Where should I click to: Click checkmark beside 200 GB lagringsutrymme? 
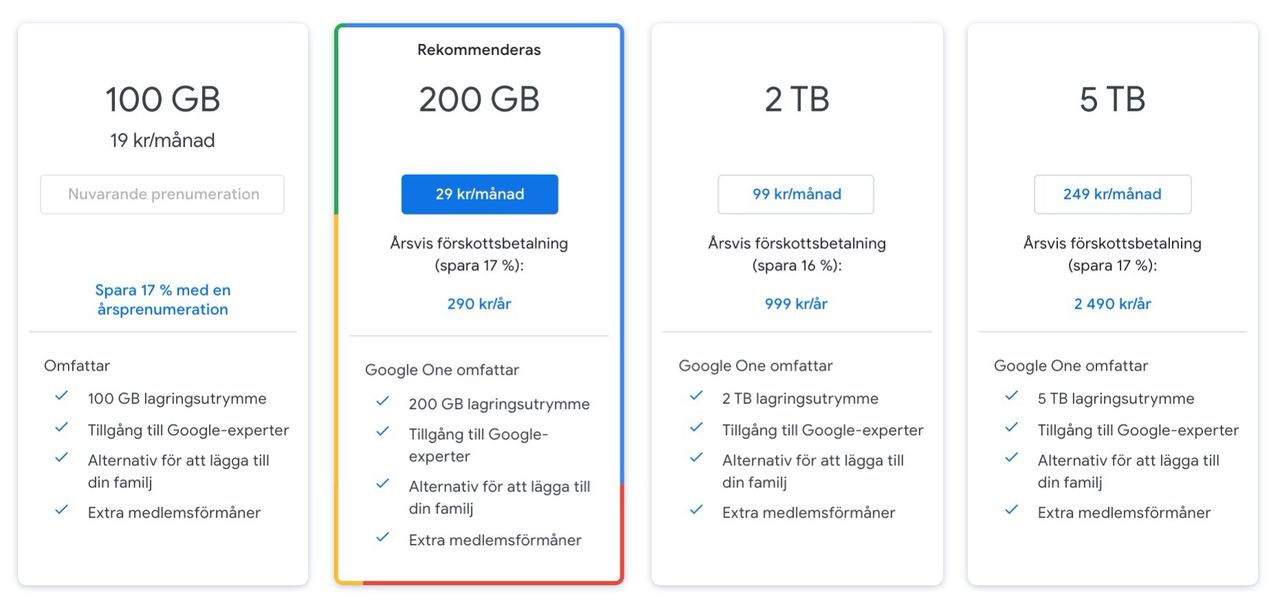coord(383,402)
